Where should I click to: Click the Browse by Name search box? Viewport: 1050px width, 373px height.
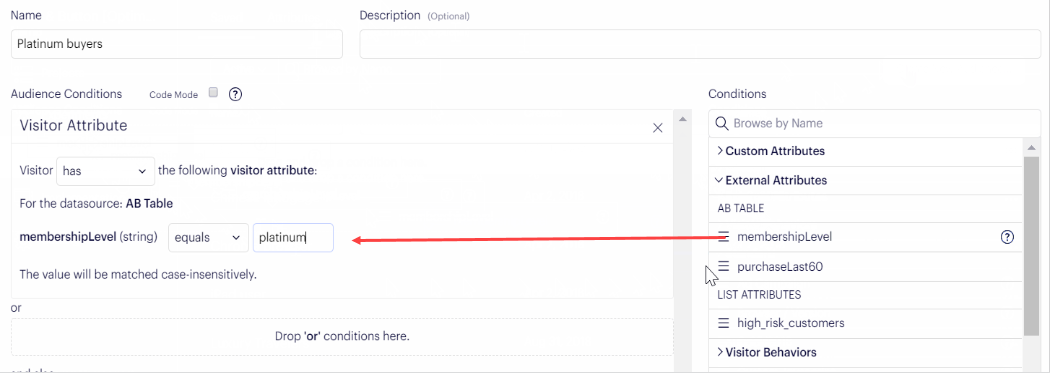[875, 123]
